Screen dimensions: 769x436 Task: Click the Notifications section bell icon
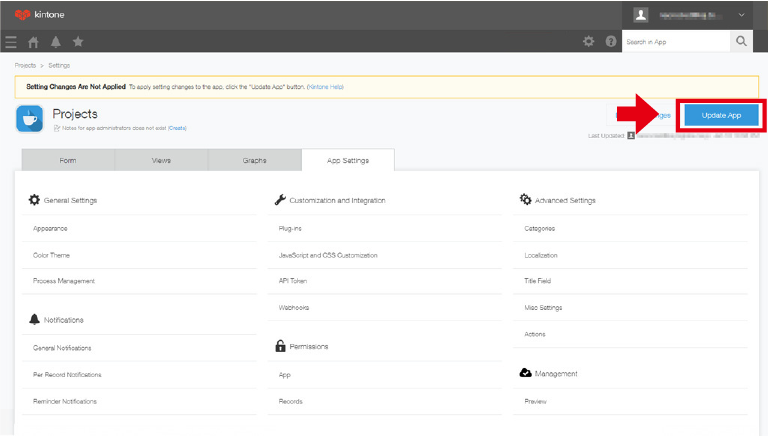34,319
